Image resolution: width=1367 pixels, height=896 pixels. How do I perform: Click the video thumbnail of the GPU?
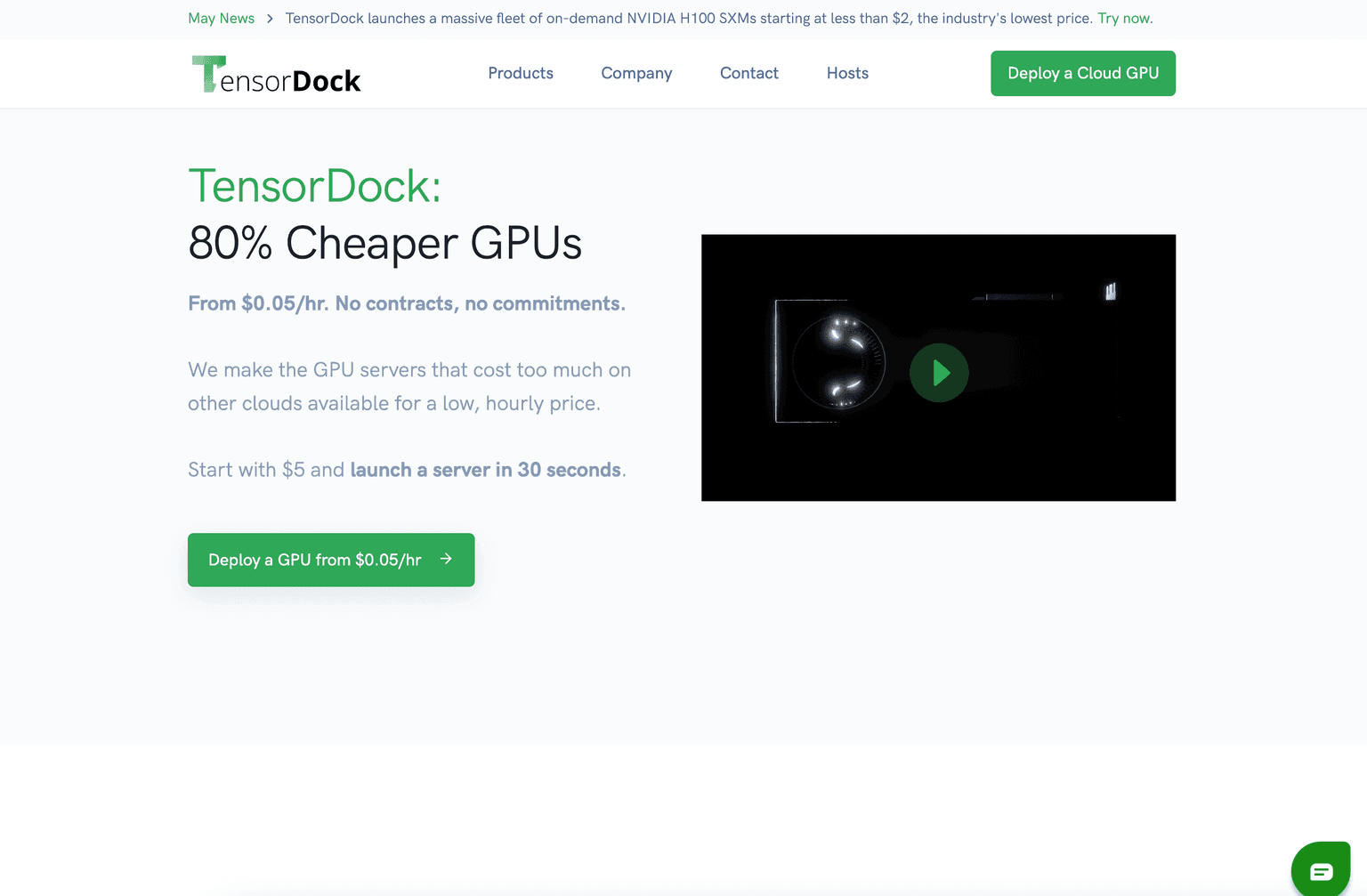[938, 367]
